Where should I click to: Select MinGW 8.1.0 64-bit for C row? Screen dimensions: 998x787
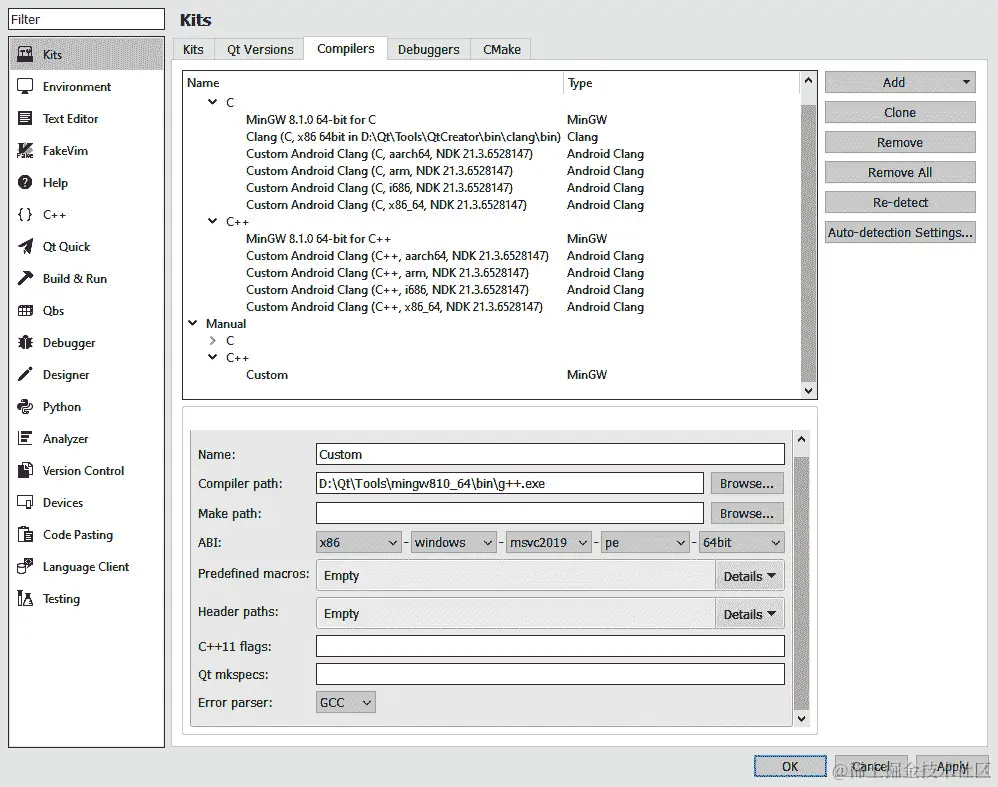pos(490,119)
